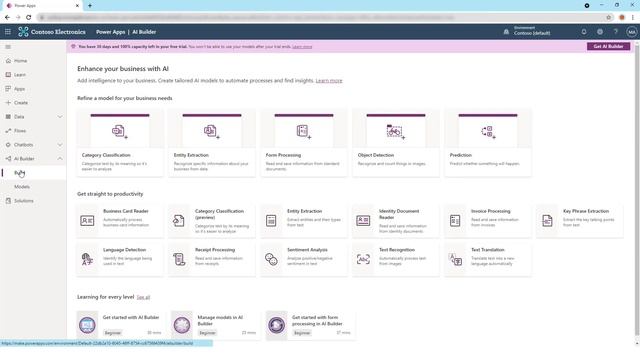Select Form Processing model icon
640x360 pixels.
click(x=304, y=131)
